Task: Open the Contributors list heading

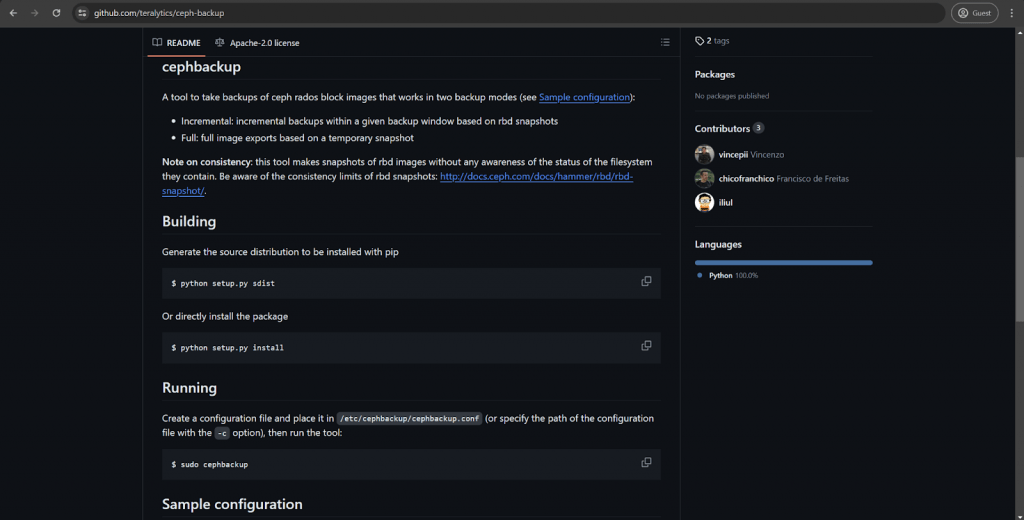Action: click(x=722, y=129)
